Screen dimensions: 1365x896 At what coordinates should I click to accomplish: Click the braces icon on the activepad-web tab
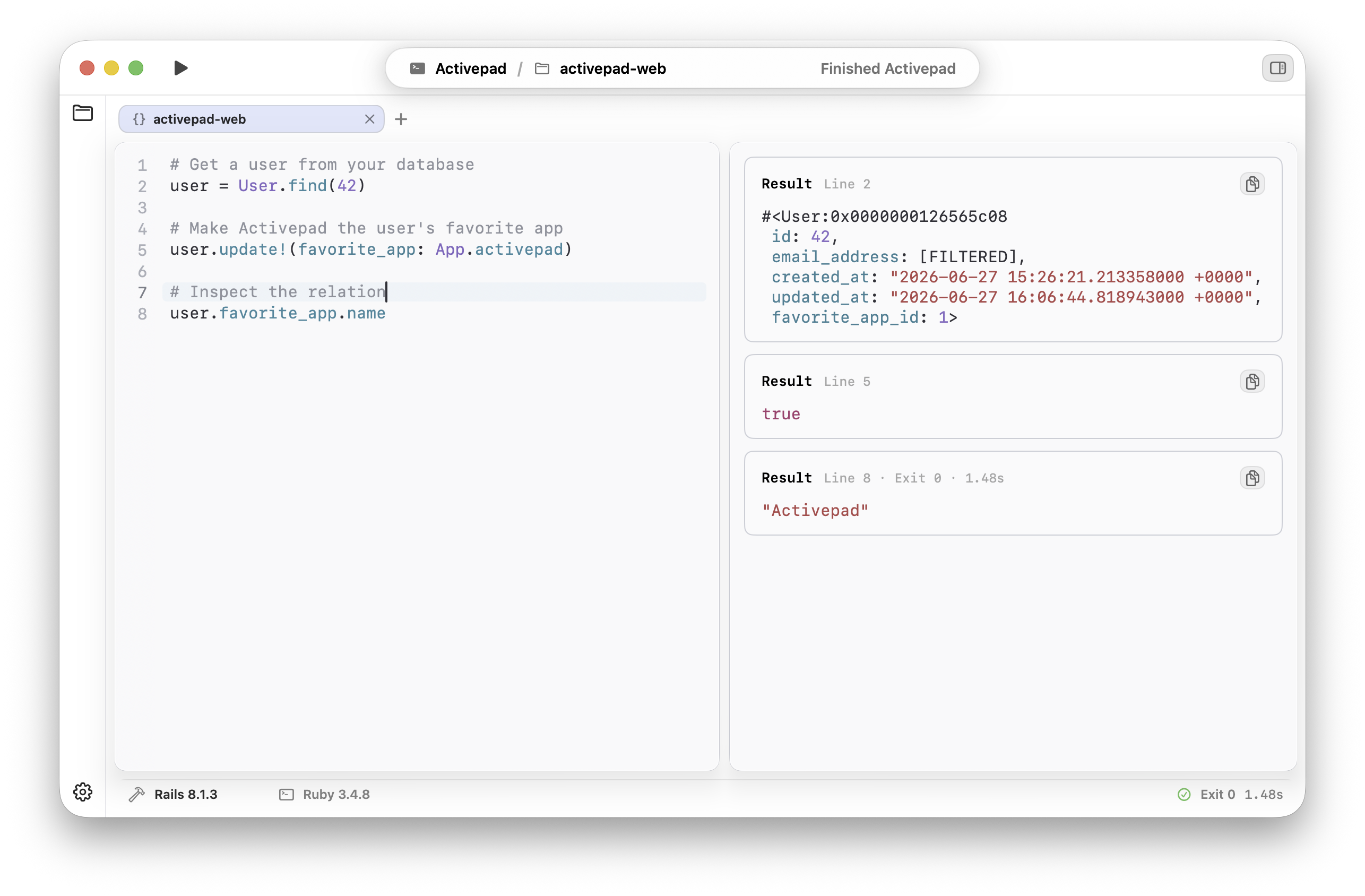139,119
